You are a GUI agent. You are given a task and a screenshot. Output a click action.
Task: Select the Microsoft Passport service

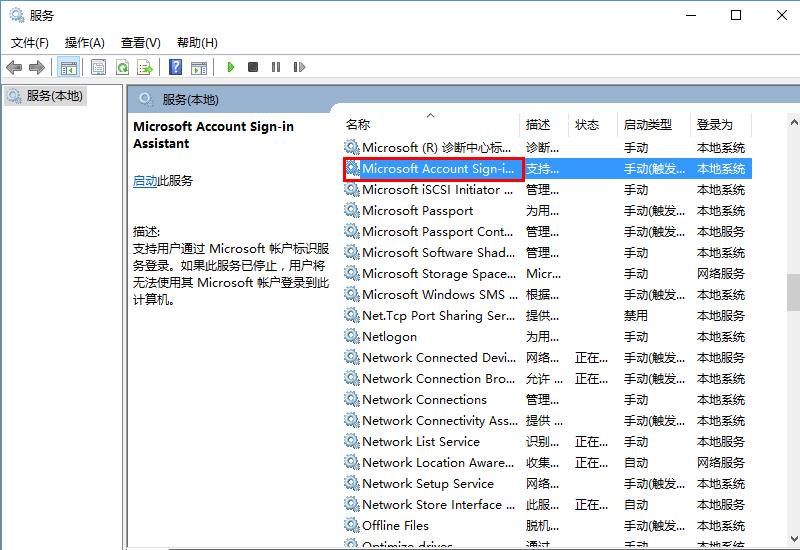[547, 211]
